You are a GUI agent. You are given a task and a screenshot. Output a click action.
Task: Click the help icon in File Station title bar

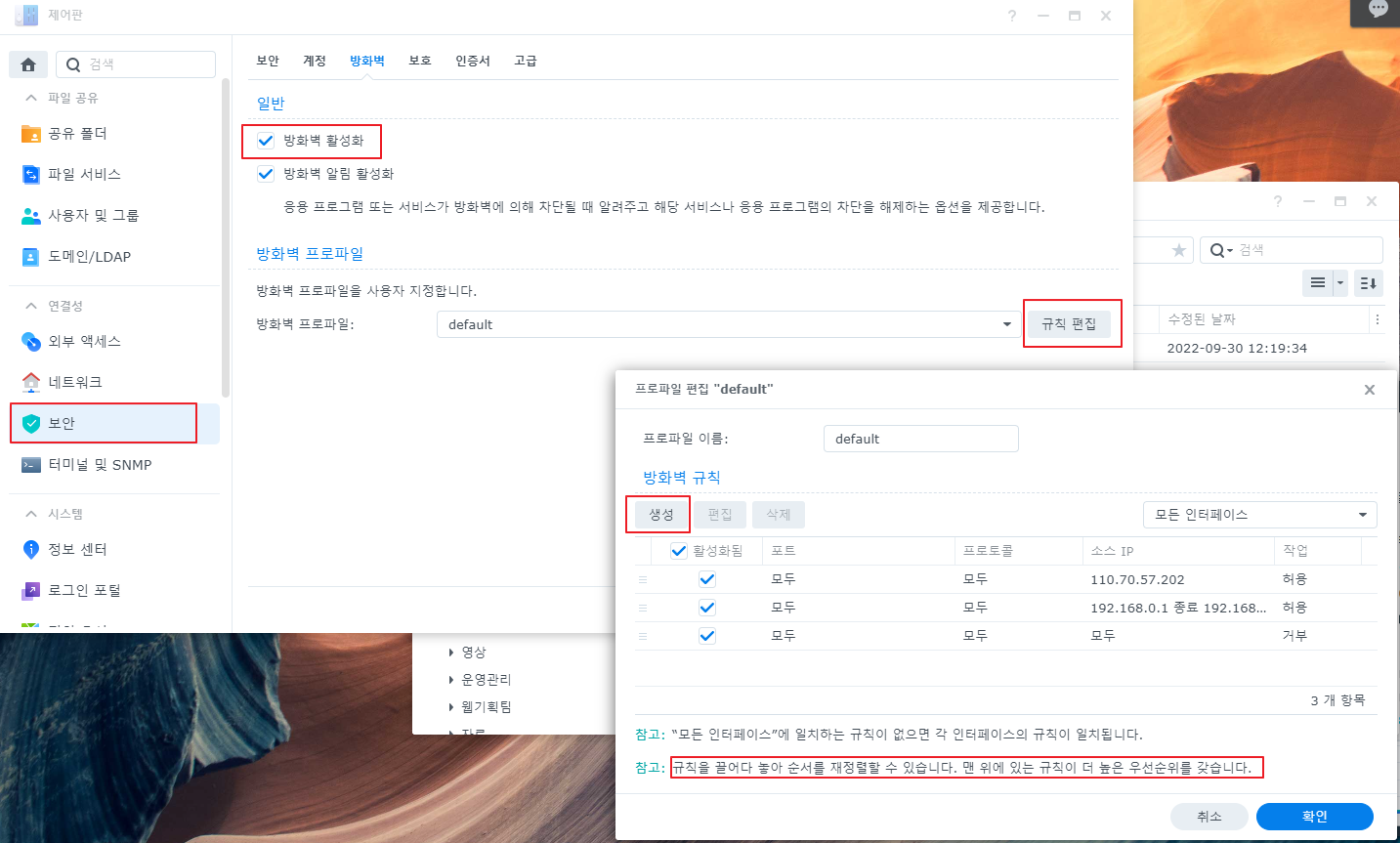[1278, 201]
